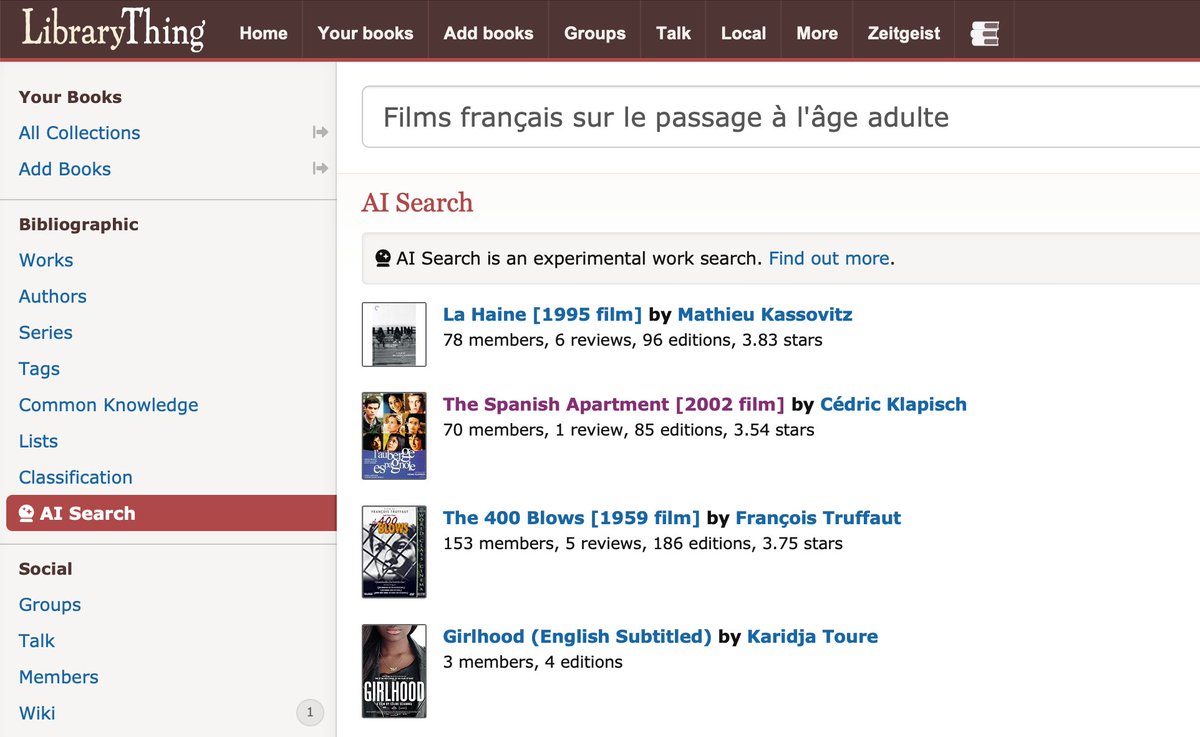
Task: Open the More menu
Action: coord(817,33)
